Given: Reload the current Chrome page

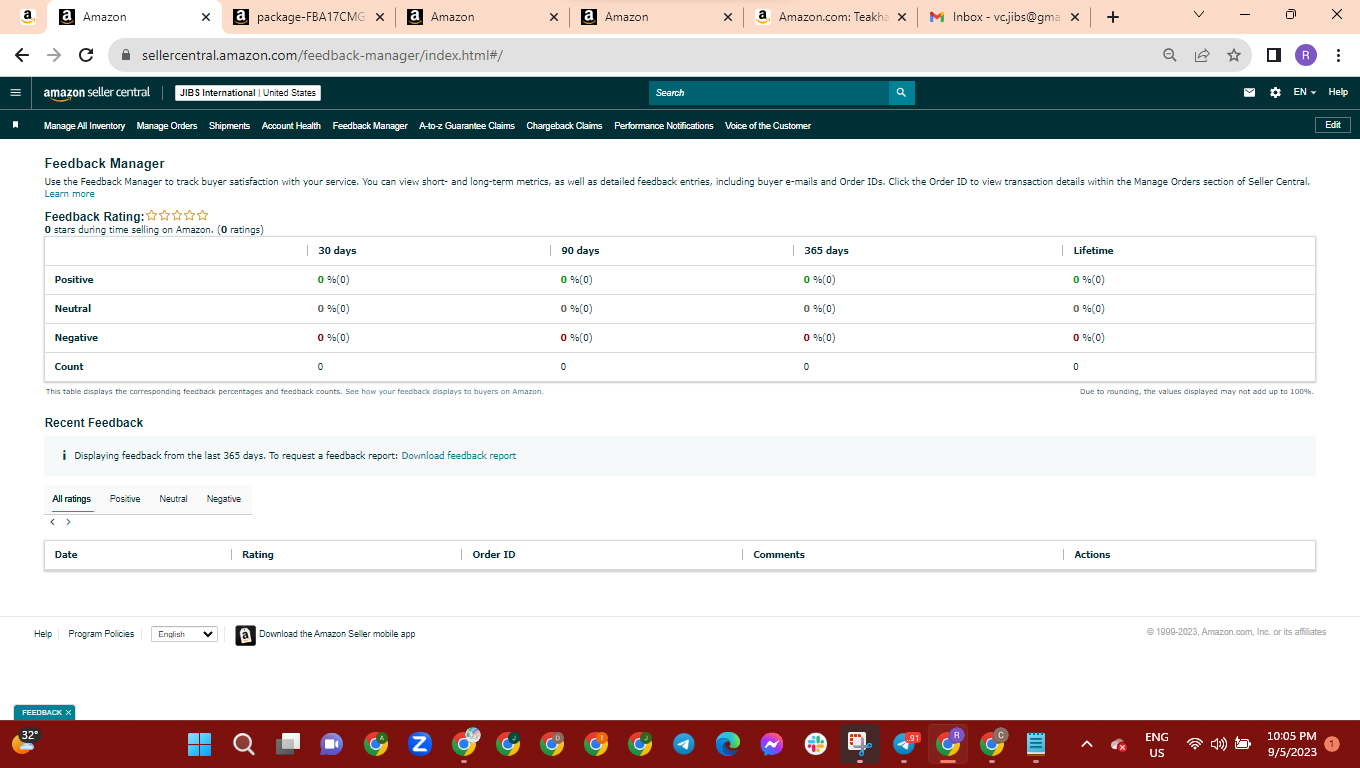Looking at the screenshot, I should (86, 55).
